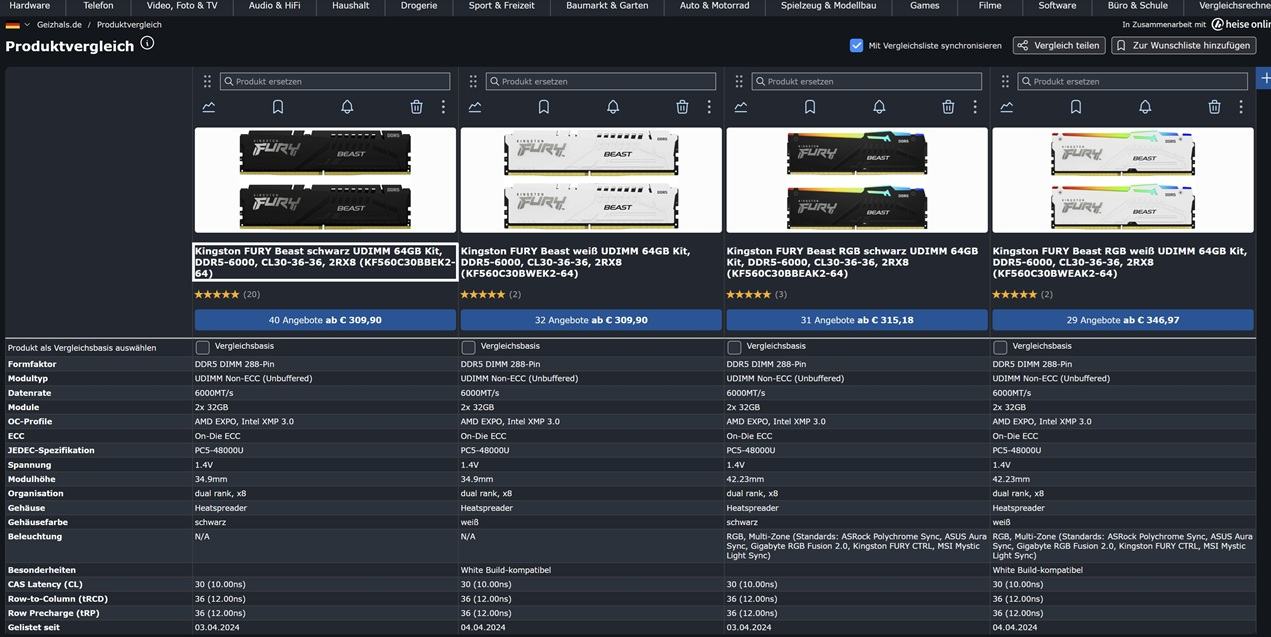Click Produkt ersetzen field above RGB weiß
1271x637 pixels.
[x=1133, y=81]
